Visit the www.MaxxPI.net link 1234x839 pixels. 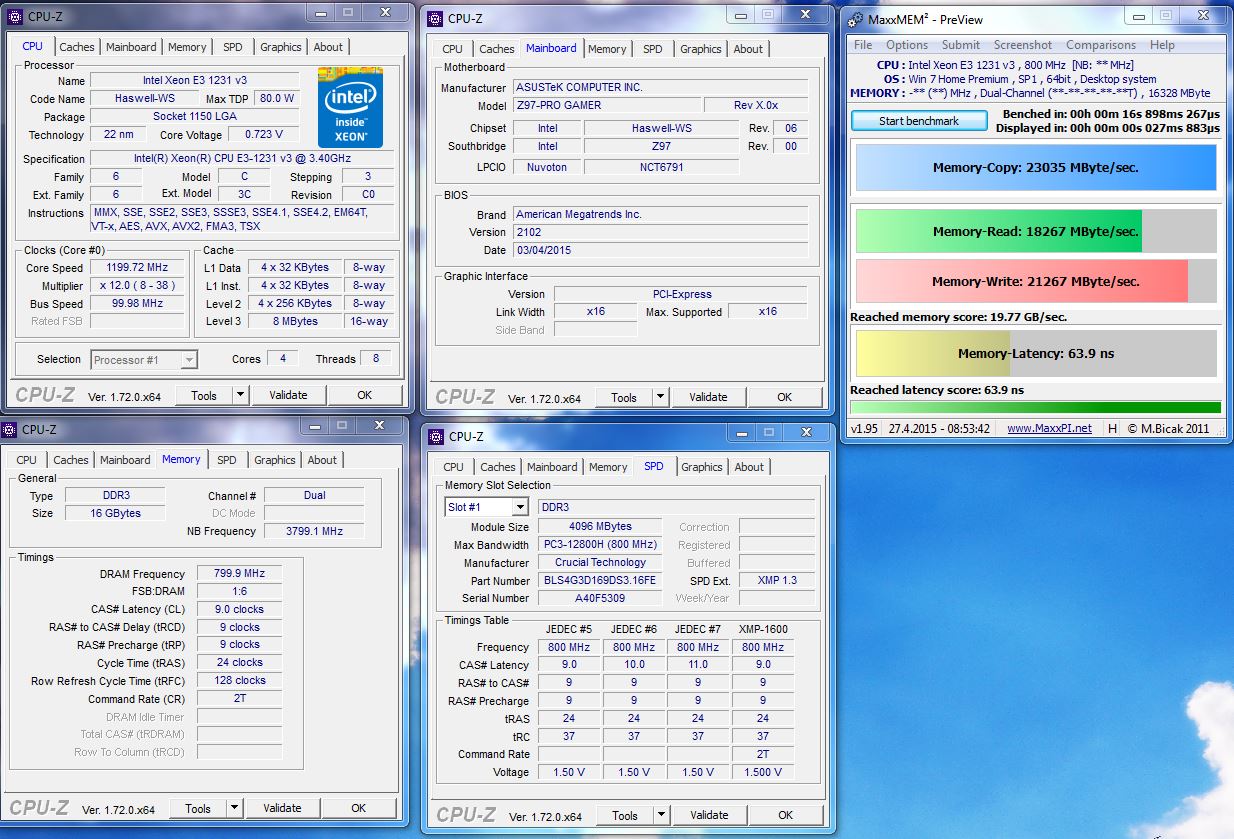click(x=1049, y=428)
